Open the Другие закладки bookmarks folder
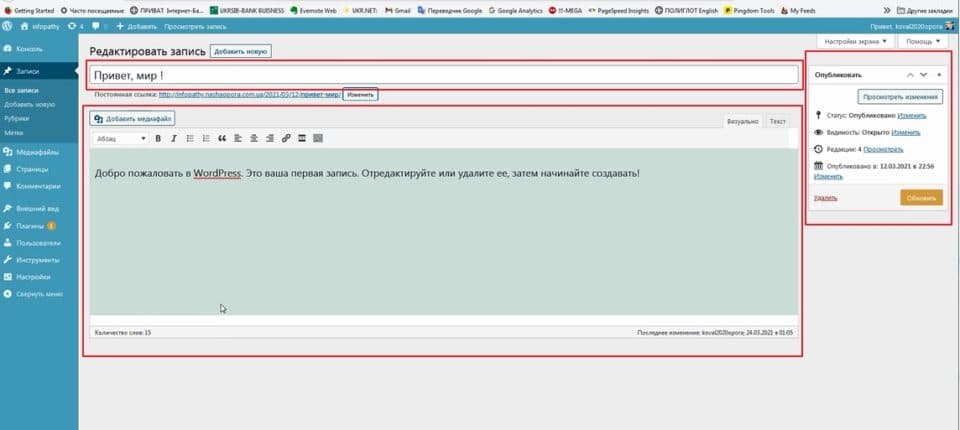This screenshot has width=960, height=430. 926,10
